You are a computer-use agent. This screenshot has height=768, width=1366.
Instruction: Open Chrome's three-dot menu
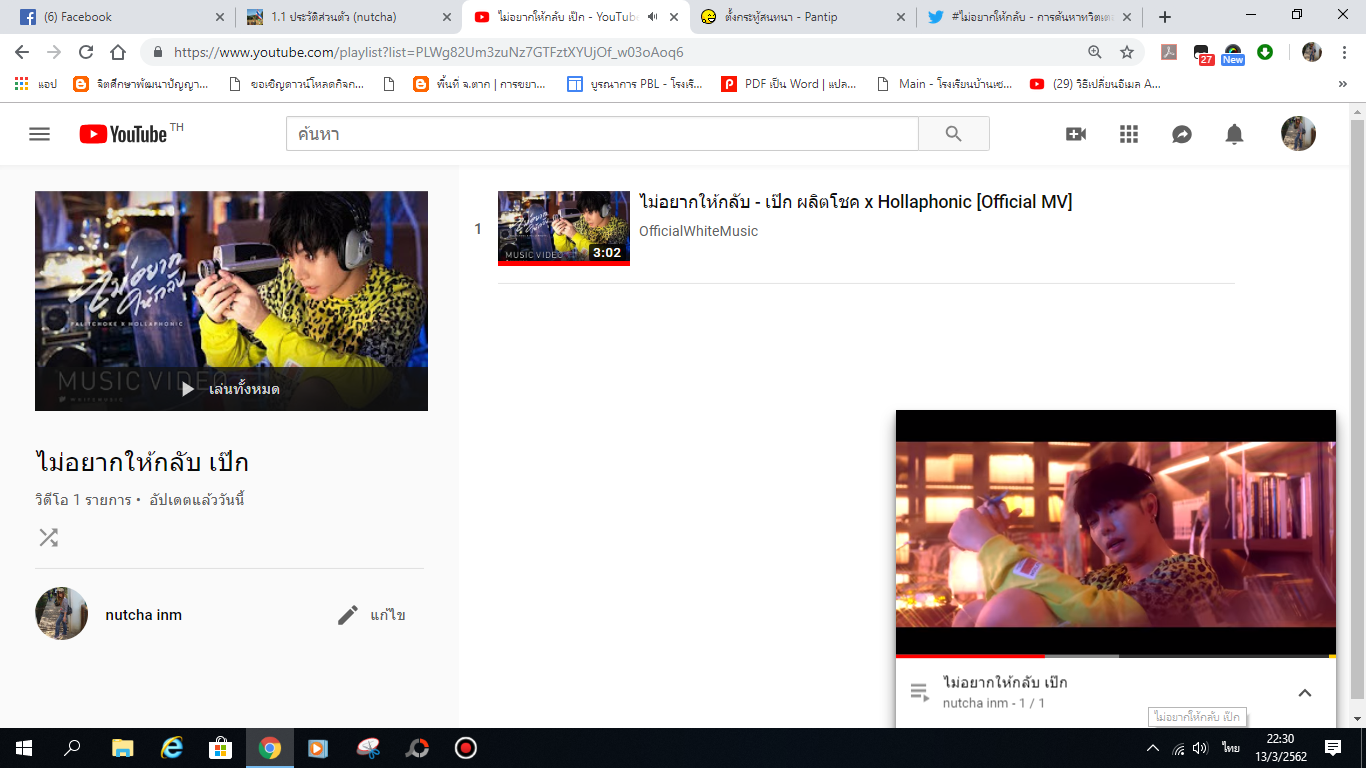point(1344,52)
